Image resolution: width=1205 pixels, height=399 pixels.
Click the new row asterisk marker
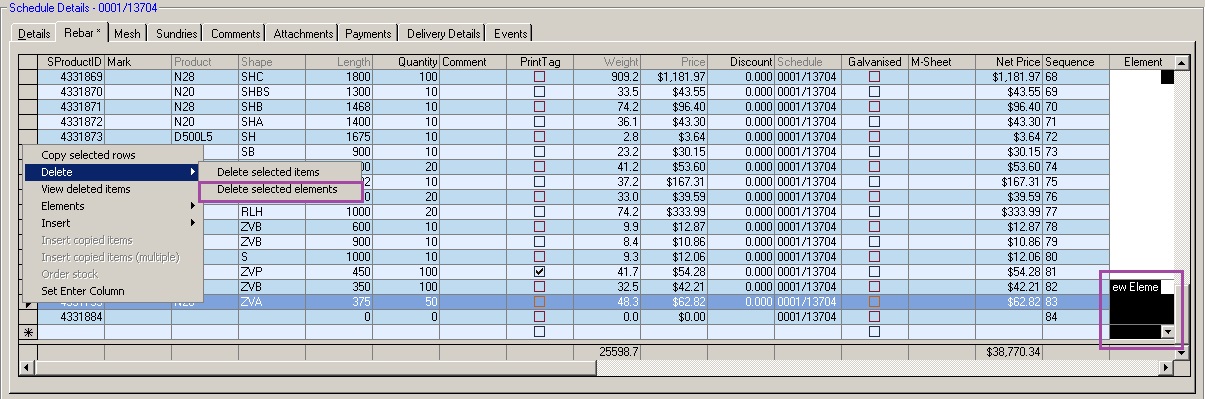click(29, 331)
